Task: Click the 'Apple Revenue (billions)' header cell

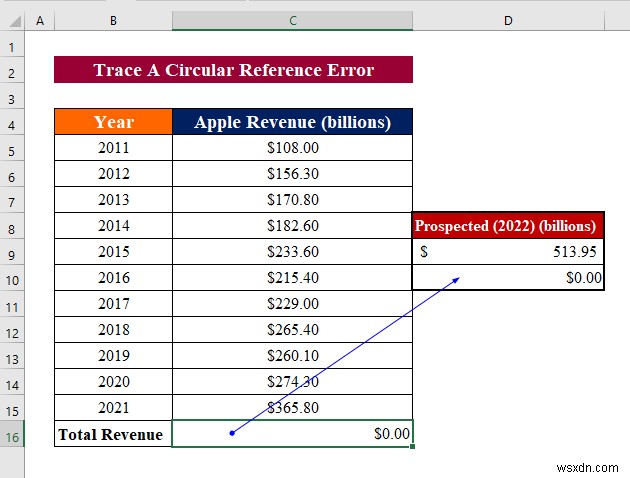Action: [292, 122]
